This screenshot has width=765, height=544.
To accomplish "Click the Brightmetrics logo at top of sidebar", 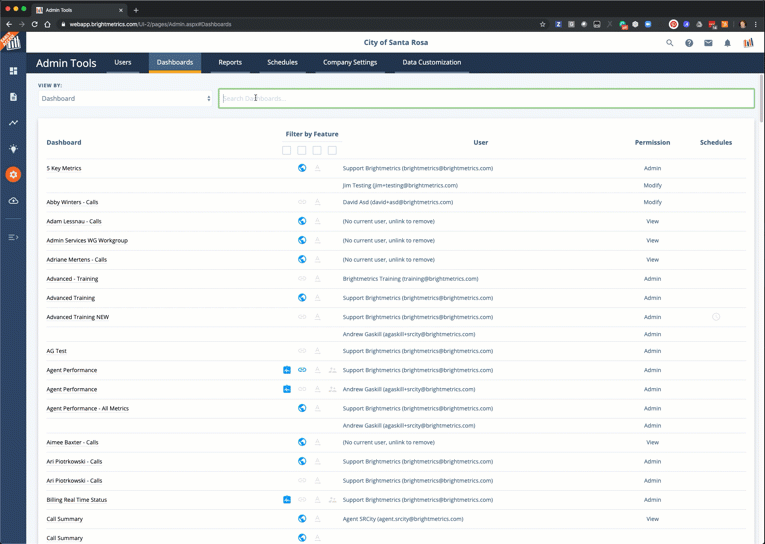I will click(13, 42).
